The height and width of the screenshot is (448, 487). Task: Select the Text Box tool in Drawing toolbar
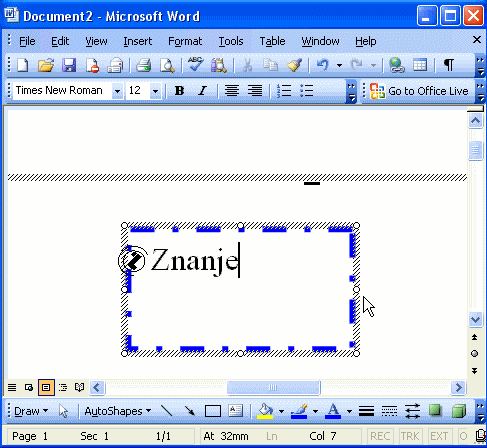(x=236, y=411)
